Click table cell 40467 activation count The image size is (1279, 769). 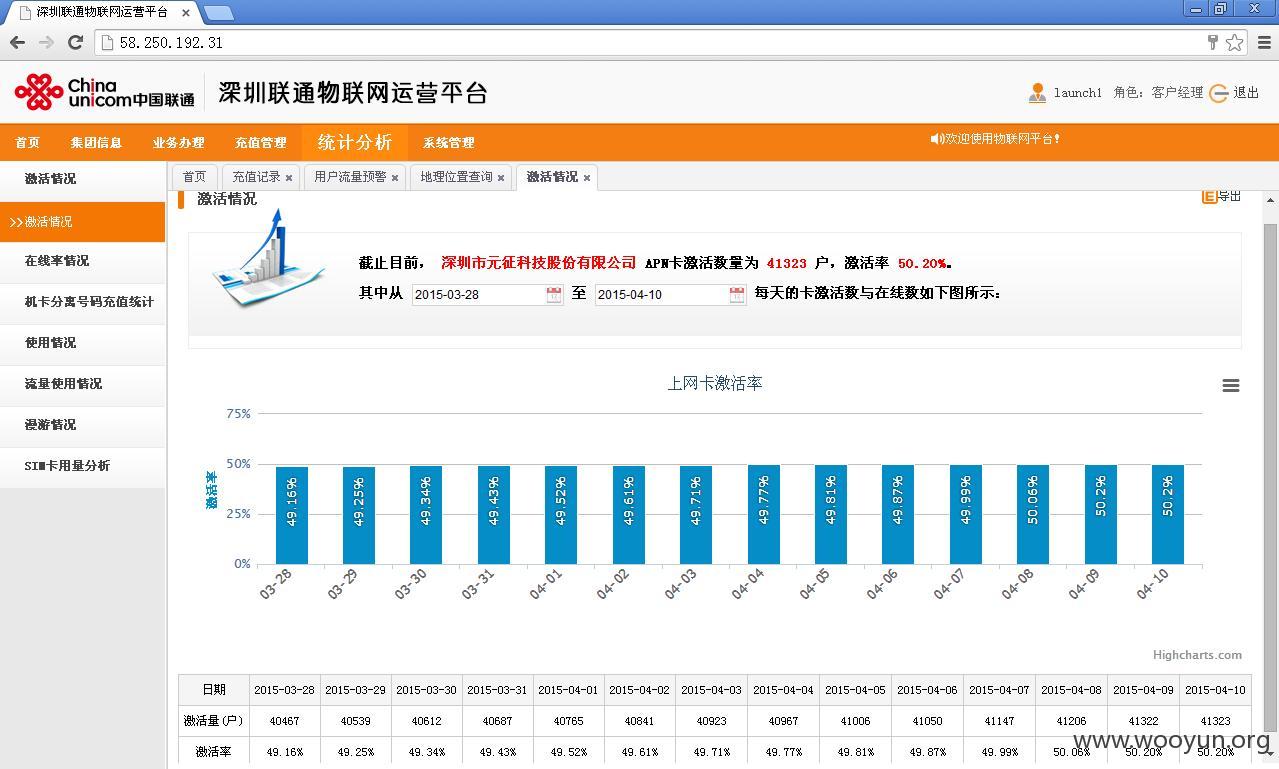point(285,721)
